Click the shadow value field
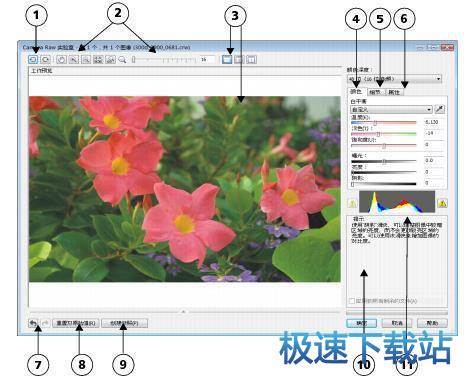 434,183
